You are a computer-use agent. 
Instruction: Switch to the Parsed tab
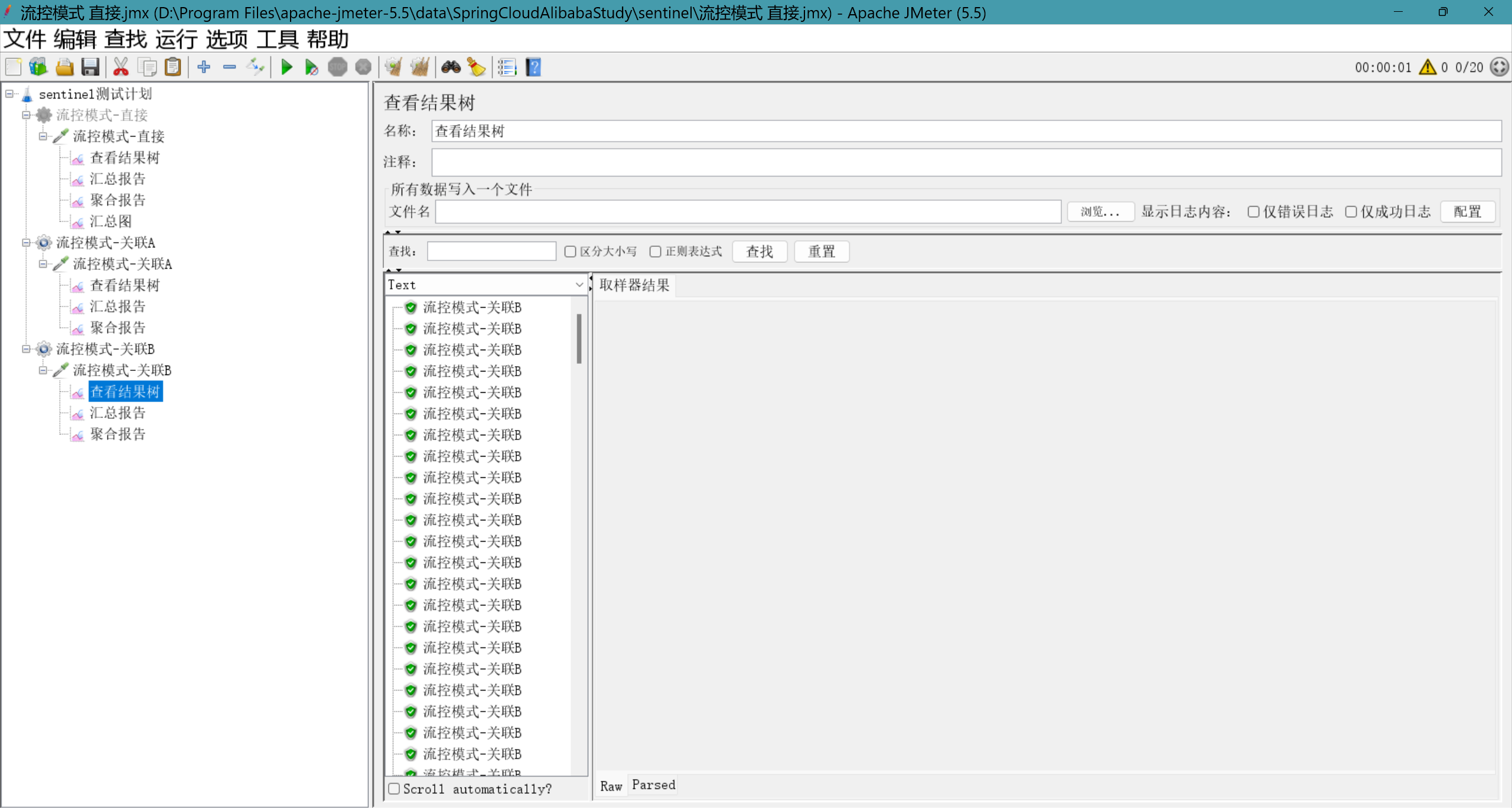[653, 785]
